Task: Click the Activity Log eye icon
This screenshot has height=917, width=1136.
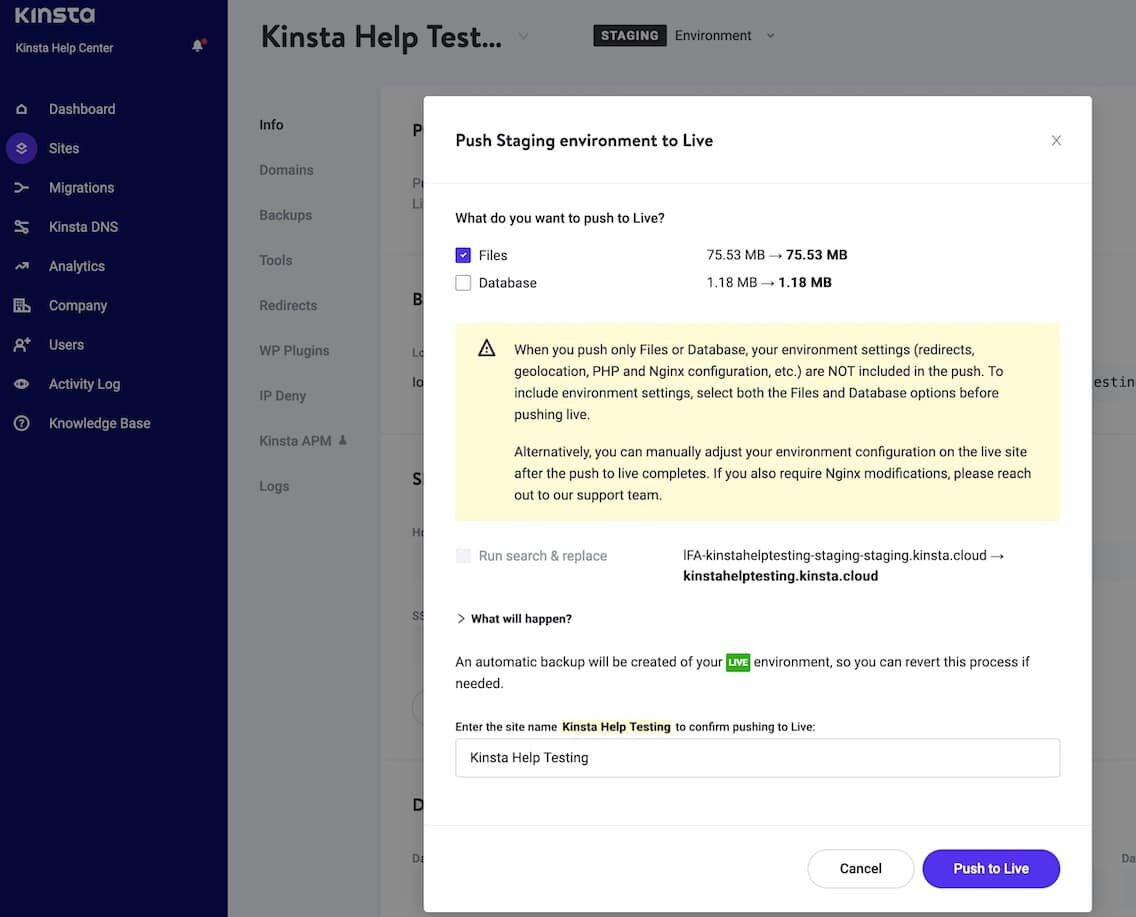Action: tap(22, 384)
